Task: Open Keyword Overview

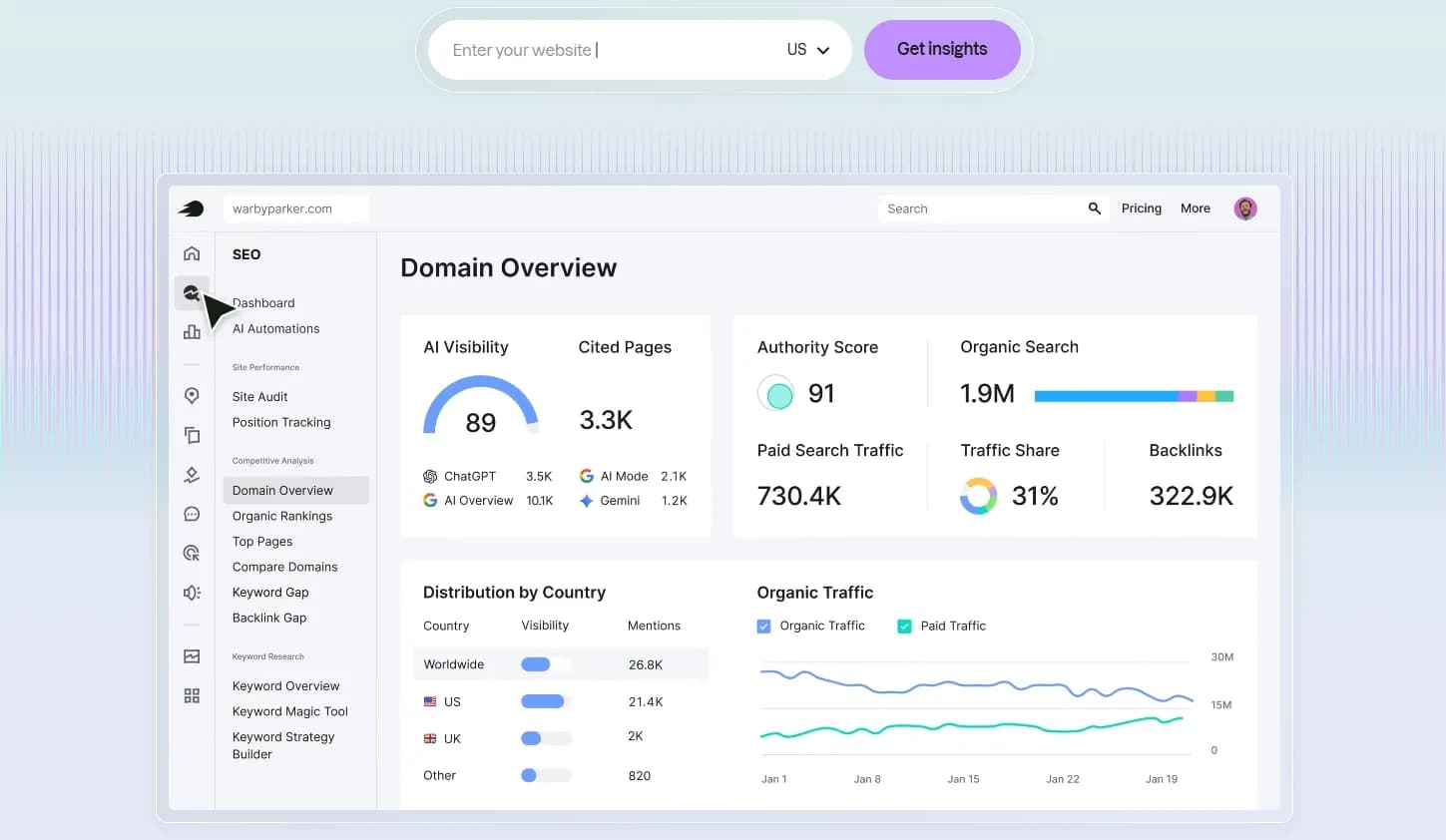Action: pyautogui.click(x=286, y=686)
